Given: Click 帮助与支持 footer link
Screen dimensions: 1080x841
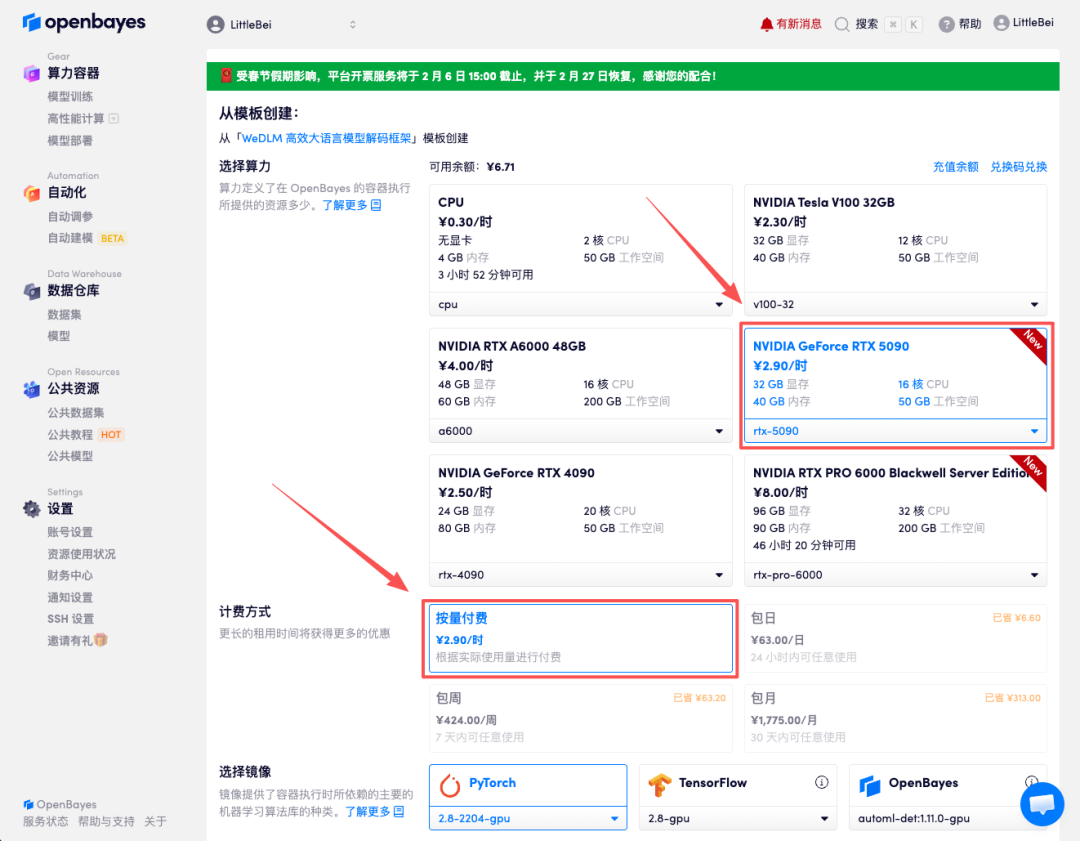Looking at the screenshot, I should coord(106,821).
